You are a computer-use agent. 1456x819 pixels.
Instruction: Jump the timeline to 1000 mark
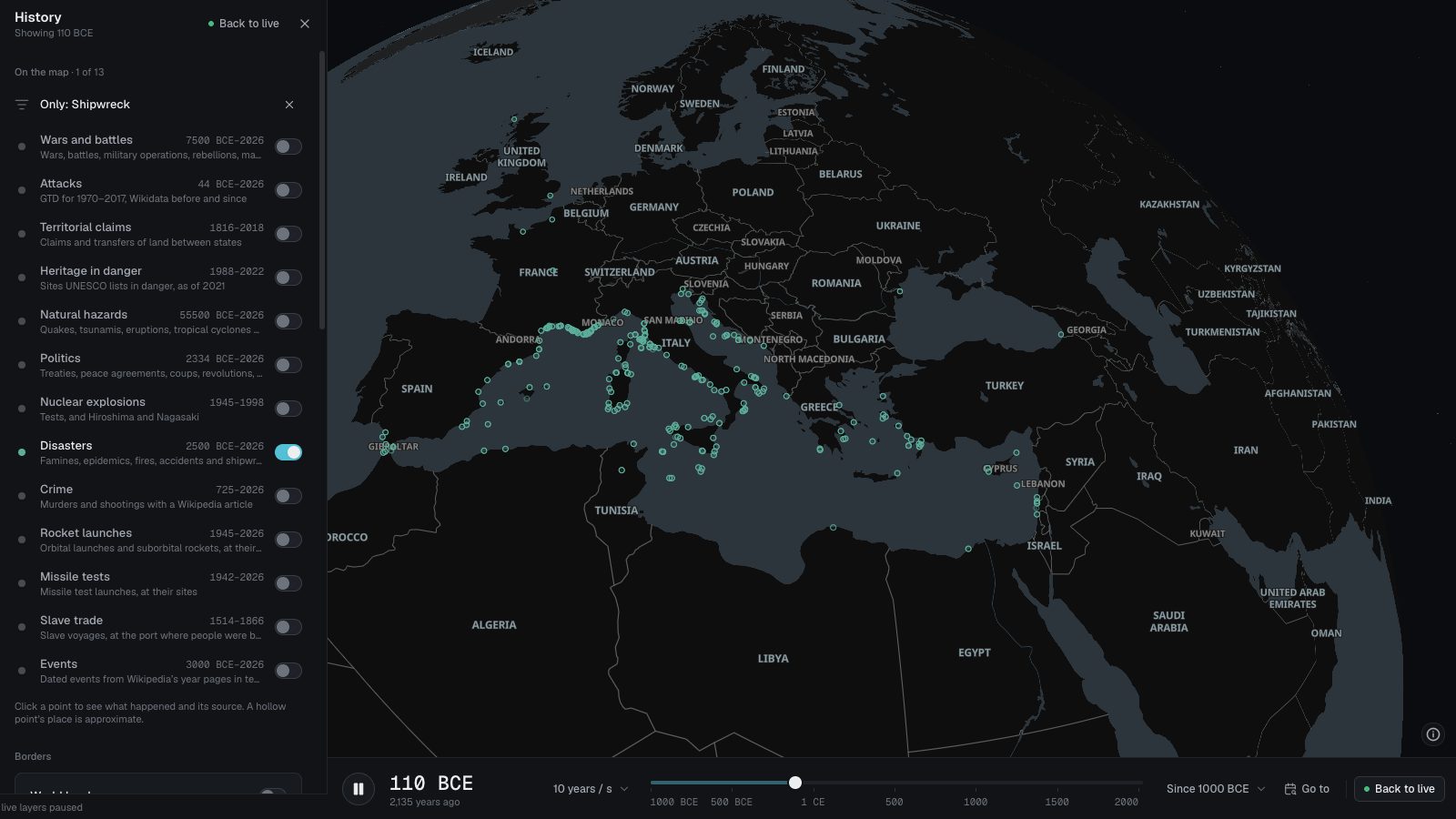pos(976,802)
